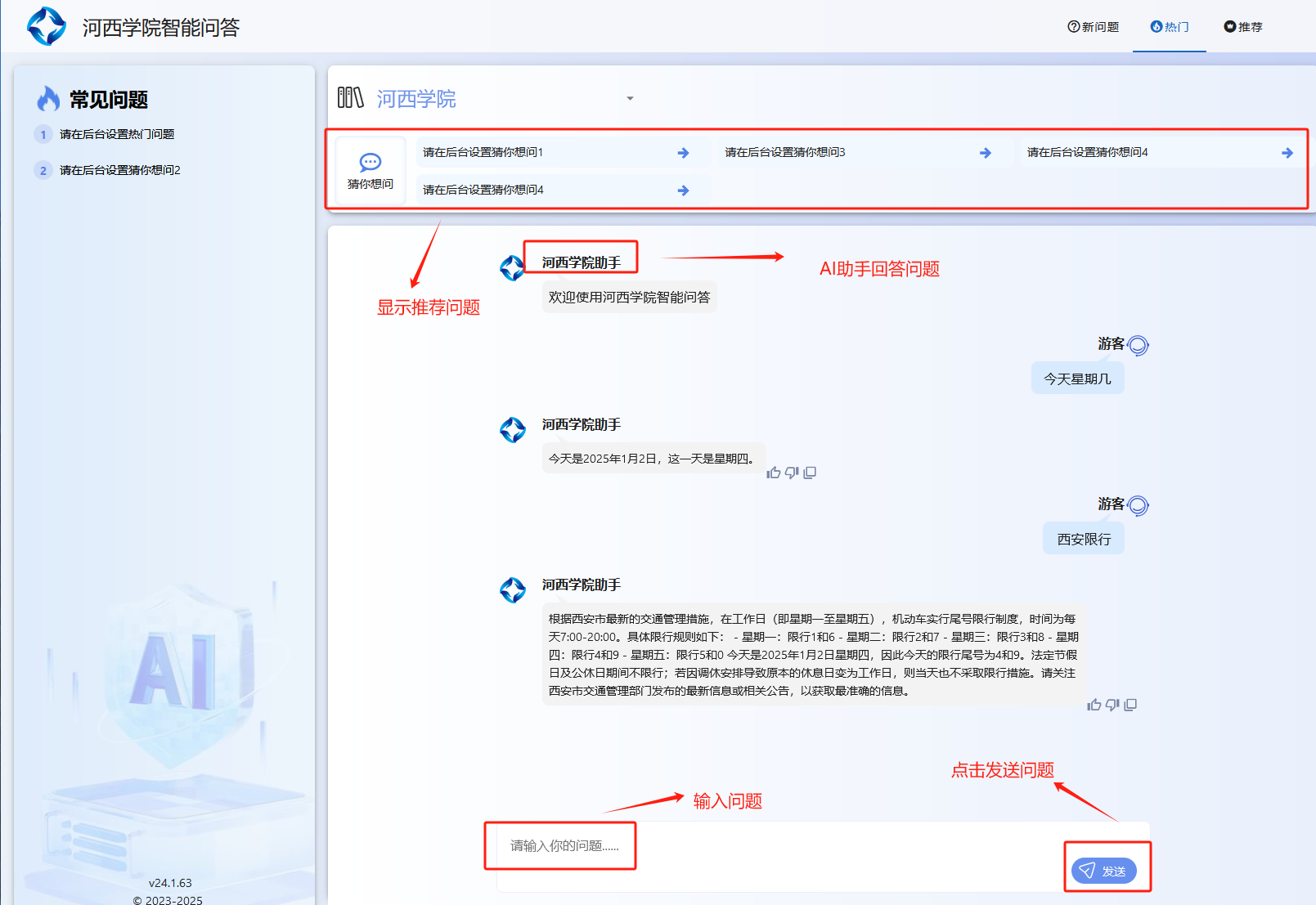Thumbs up the 西安限行 answer
The image size is (1316, 905).
tap(1094, 705)
